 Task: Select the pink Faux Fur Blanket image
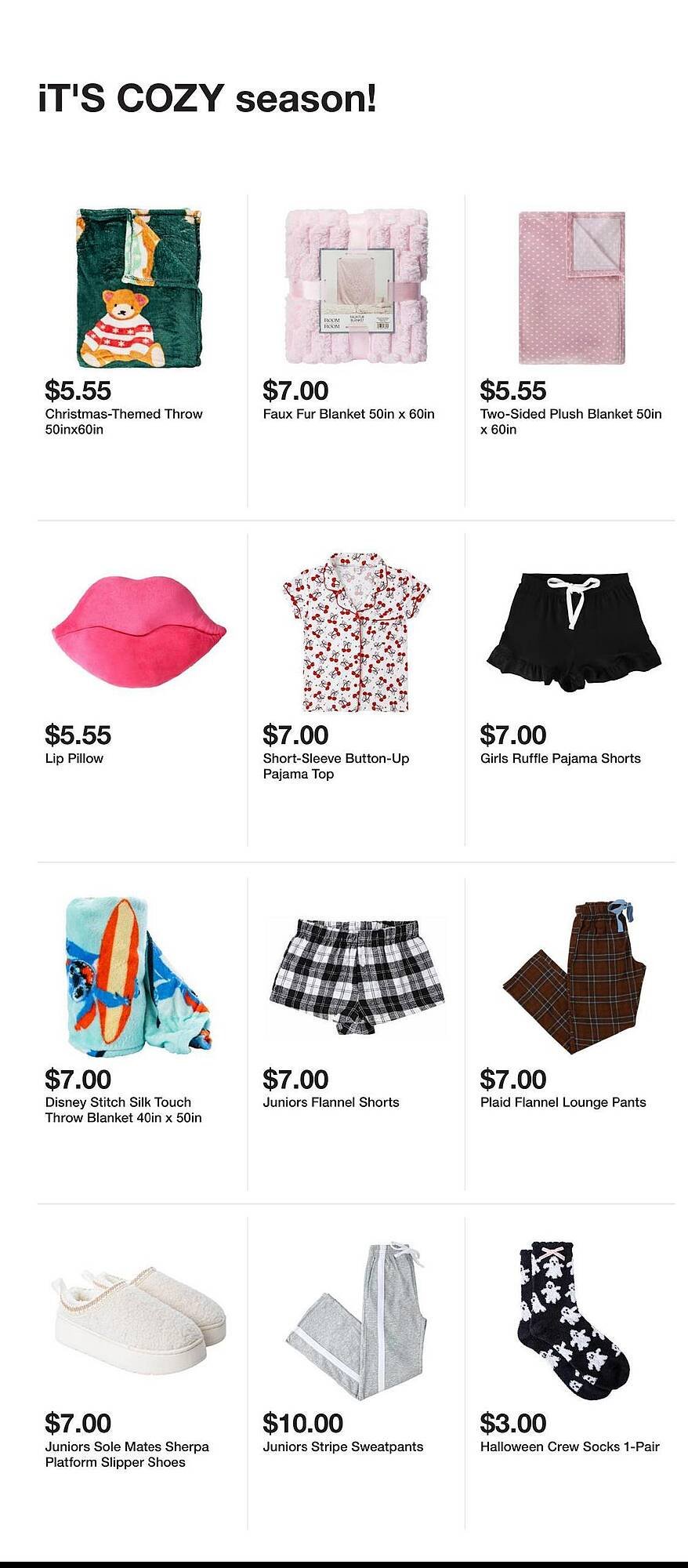point(357,286)
